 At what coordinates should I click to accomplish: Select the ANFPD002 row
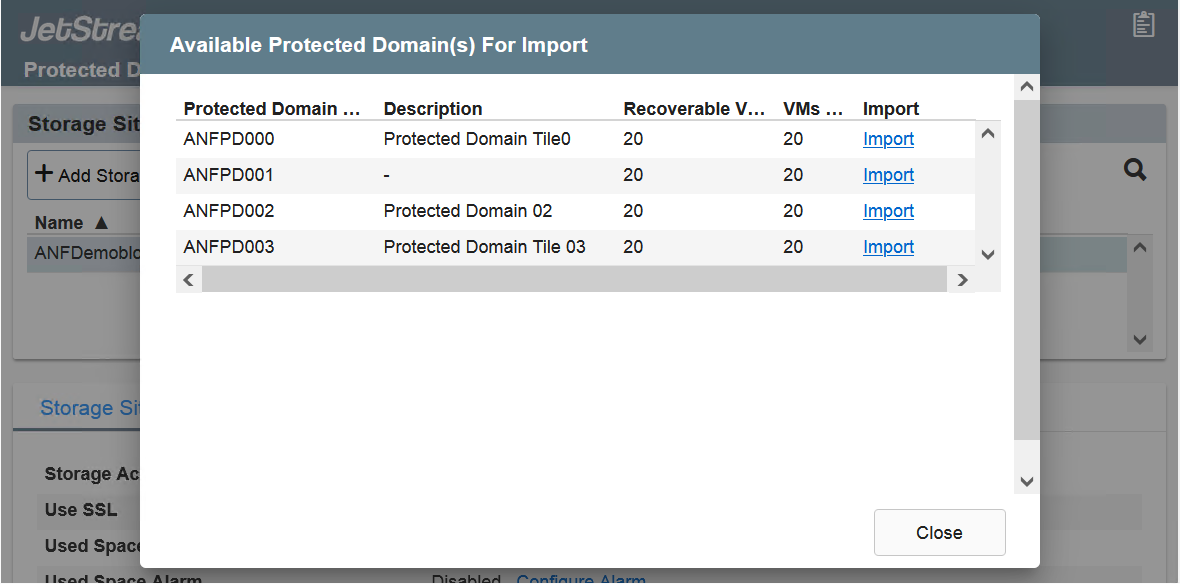click(x=468, y=211)
